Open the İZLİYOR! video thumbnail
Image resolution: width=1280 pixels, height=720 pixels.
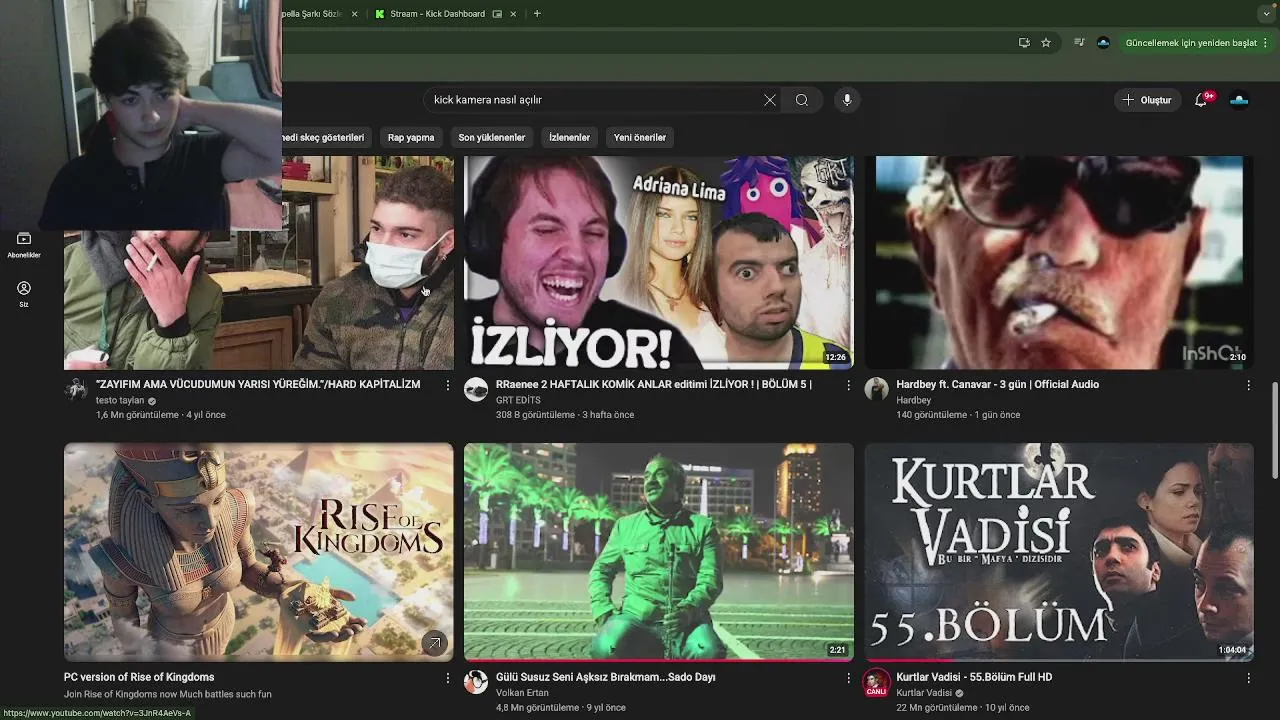click(659, 263)
